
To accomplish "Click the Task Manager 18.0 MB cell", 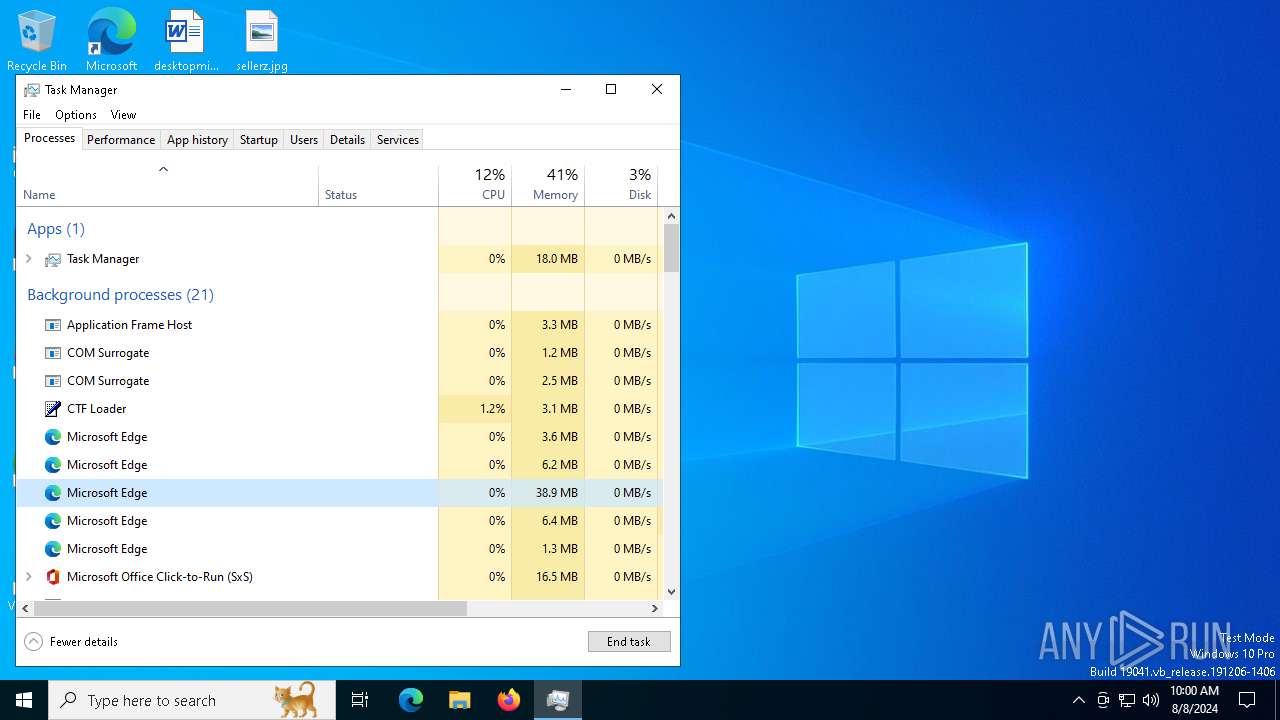I will [x=548, y=259].
